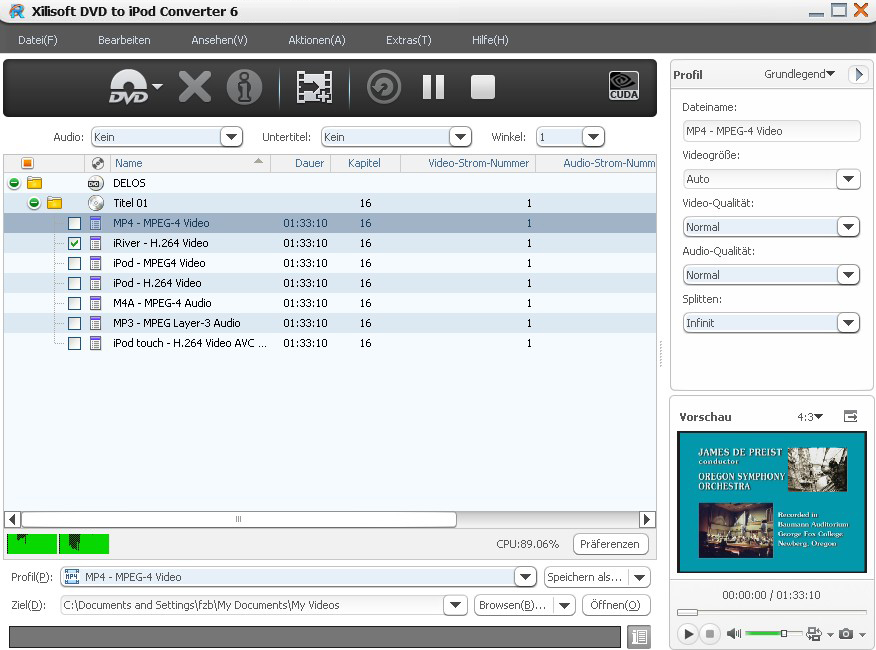Open the Profil(P) bottom dropdown
The image size is (876, 650).
tap(525, 577)
